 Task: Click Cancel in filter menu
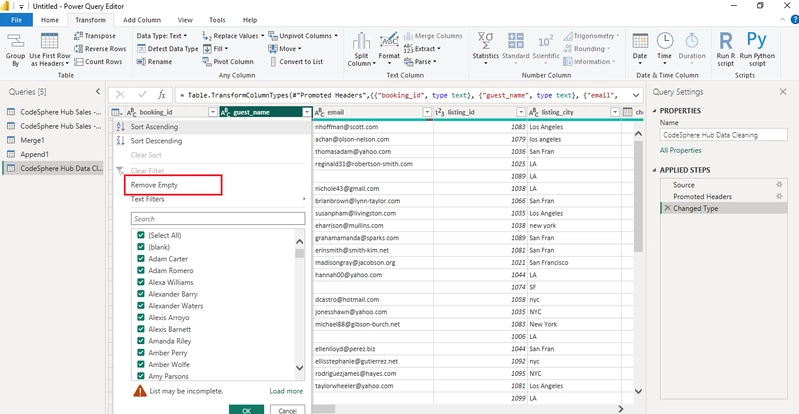coord(287,410)
